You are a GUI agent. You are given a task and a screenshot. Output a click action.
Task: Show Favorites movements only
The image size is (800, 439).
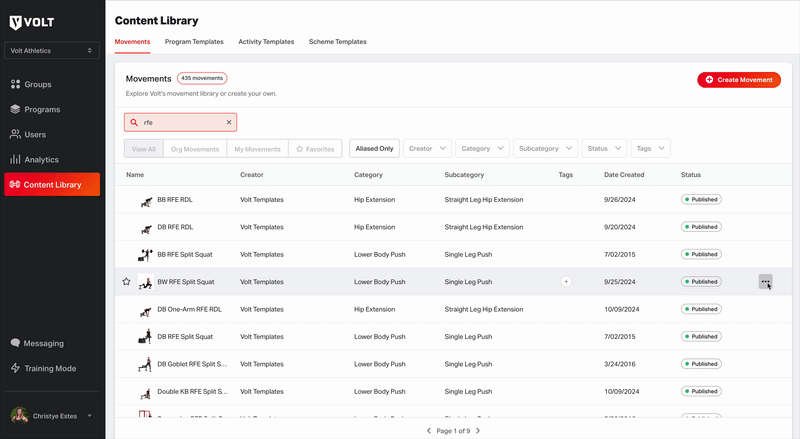coord(315,149)
